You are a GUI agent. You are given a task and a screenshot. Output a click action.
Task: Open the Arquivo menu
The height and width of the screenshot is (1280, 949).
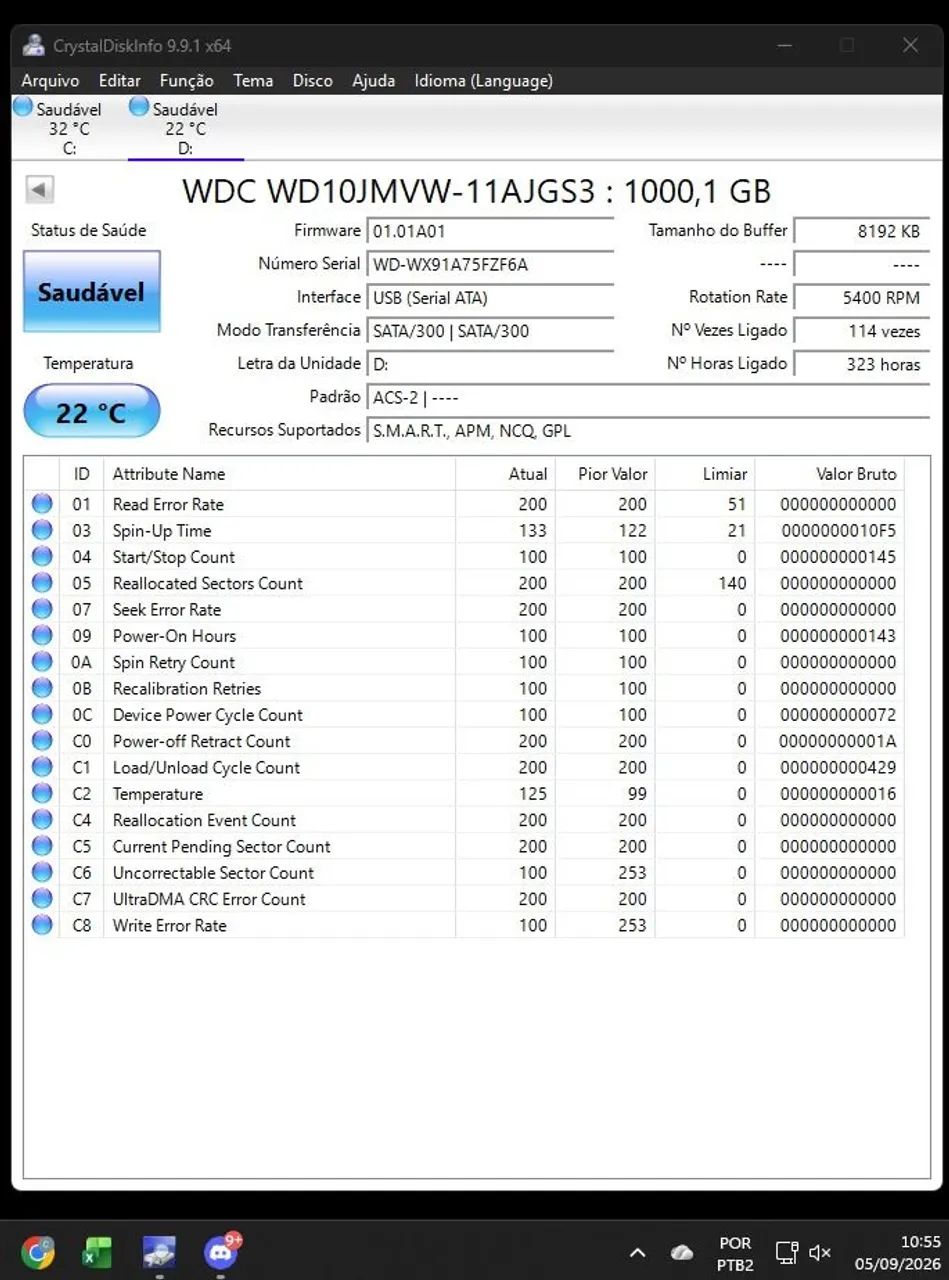tap(50, 80)
